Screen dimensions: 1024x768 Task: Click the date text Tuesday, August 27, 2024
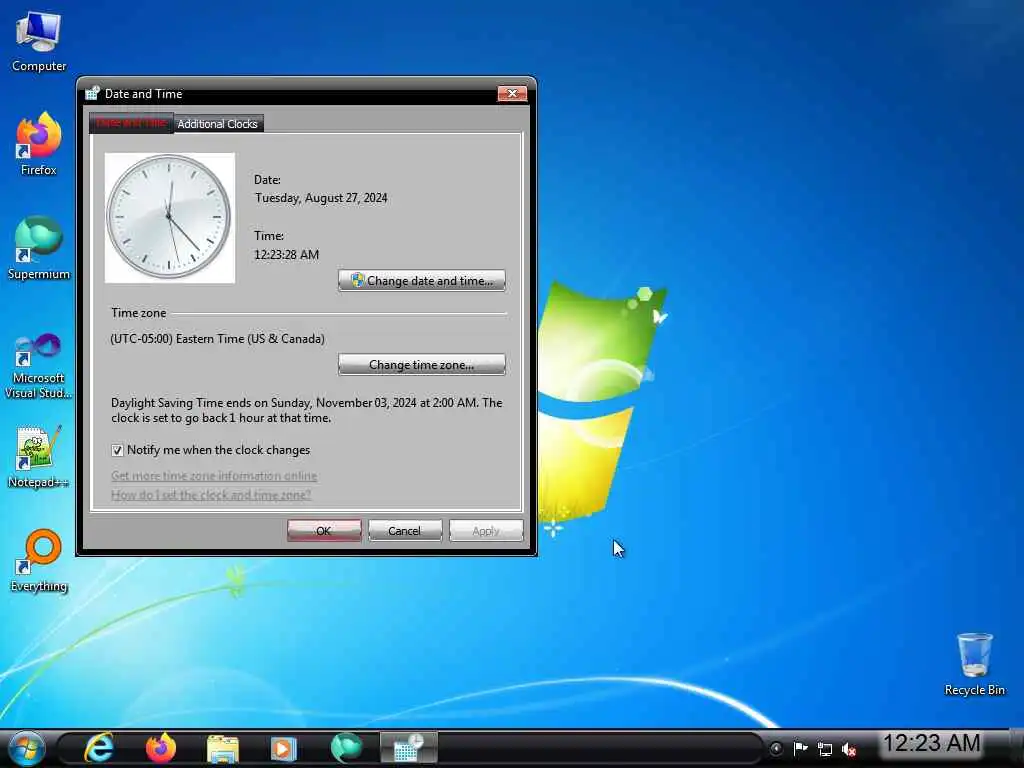[x=321, y=198]
